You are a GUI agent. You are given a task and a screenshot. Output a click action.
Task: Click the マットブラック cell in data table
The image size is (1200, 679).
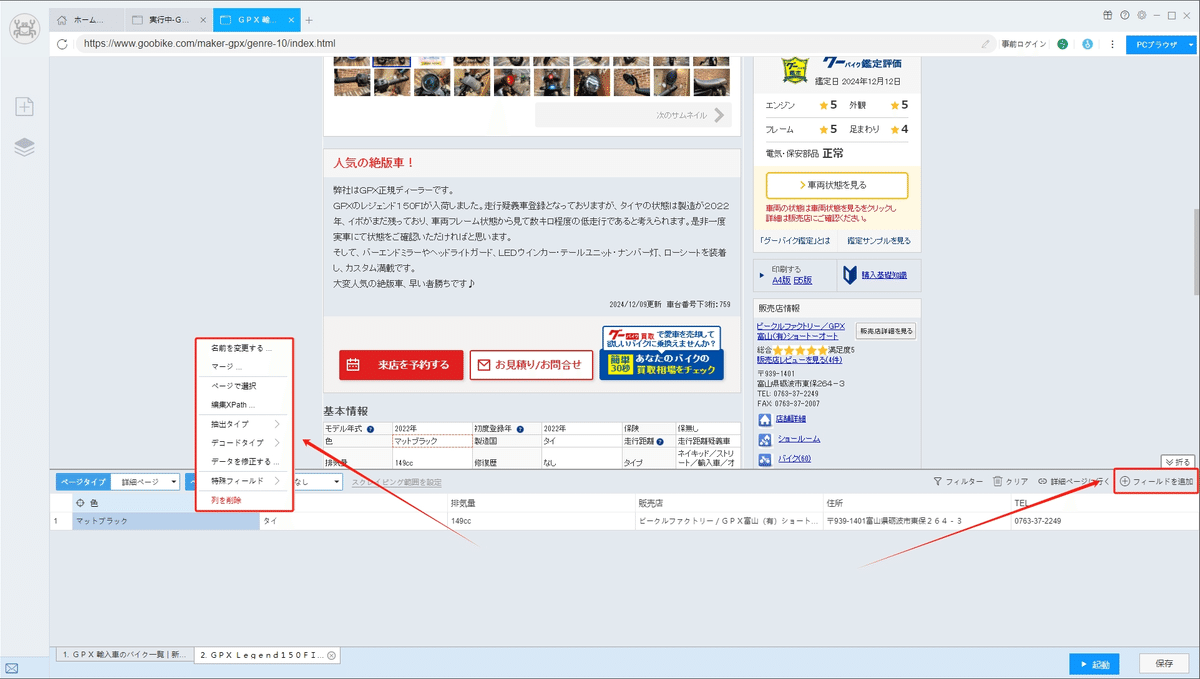tap(166, 521)
